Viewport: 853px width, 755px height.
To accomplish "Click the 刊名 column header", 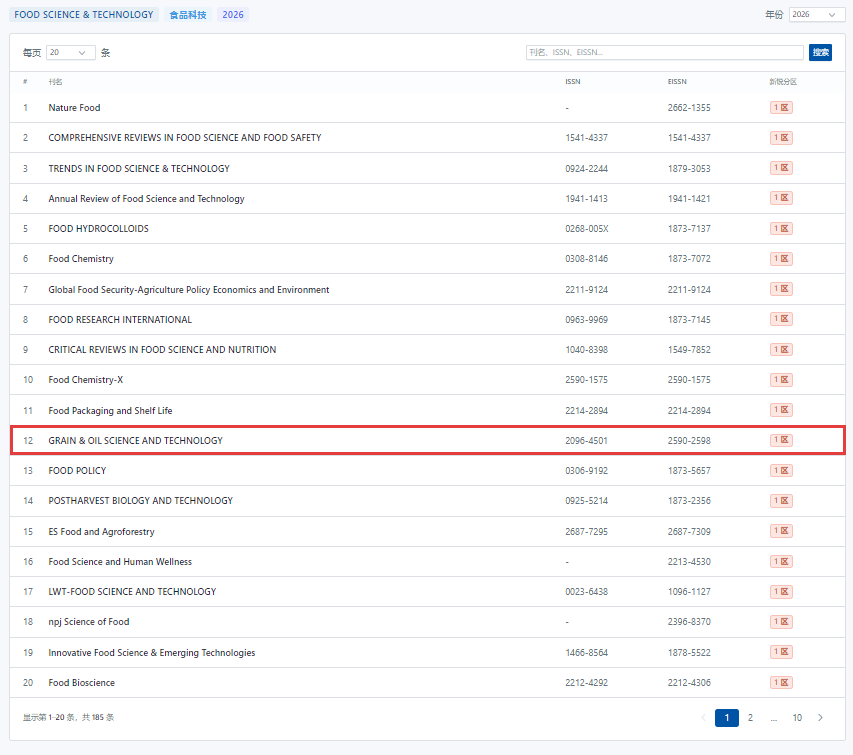I will pos(55,81).
